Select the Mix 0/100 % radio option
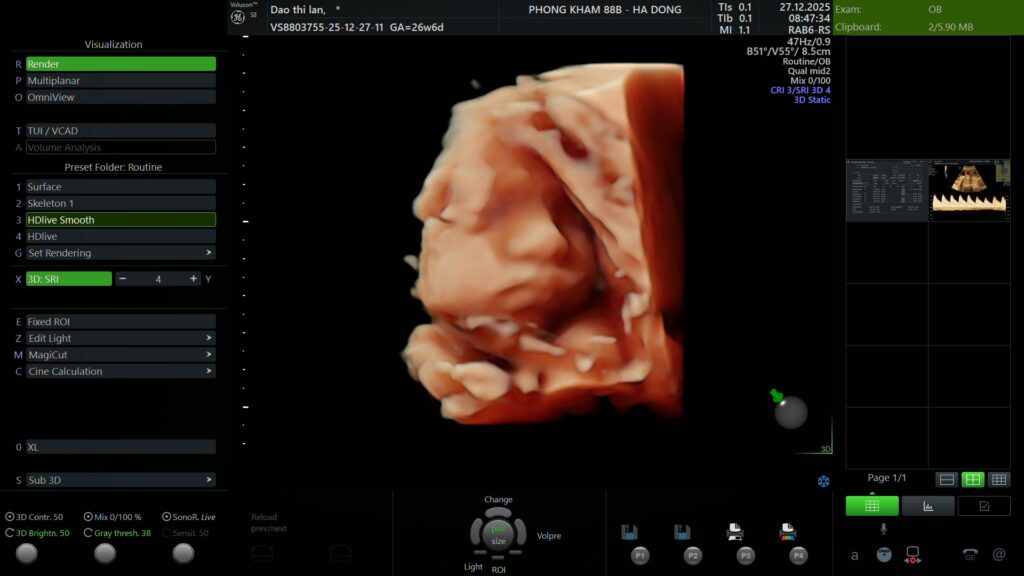 click(x=89, y=517)
